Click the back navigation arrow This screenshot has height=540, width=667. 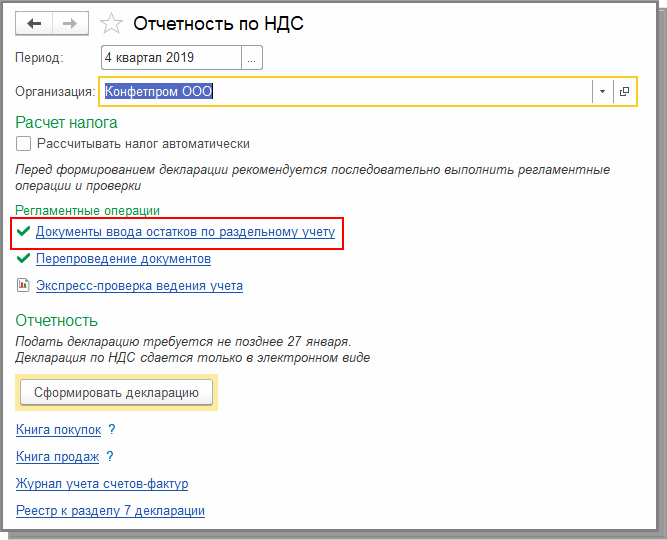35,23
